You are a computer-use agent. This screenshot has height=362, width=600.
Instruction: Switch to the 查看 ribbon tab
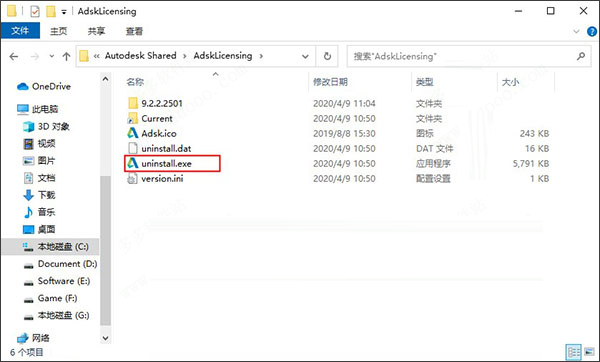(x=134, y=31)
